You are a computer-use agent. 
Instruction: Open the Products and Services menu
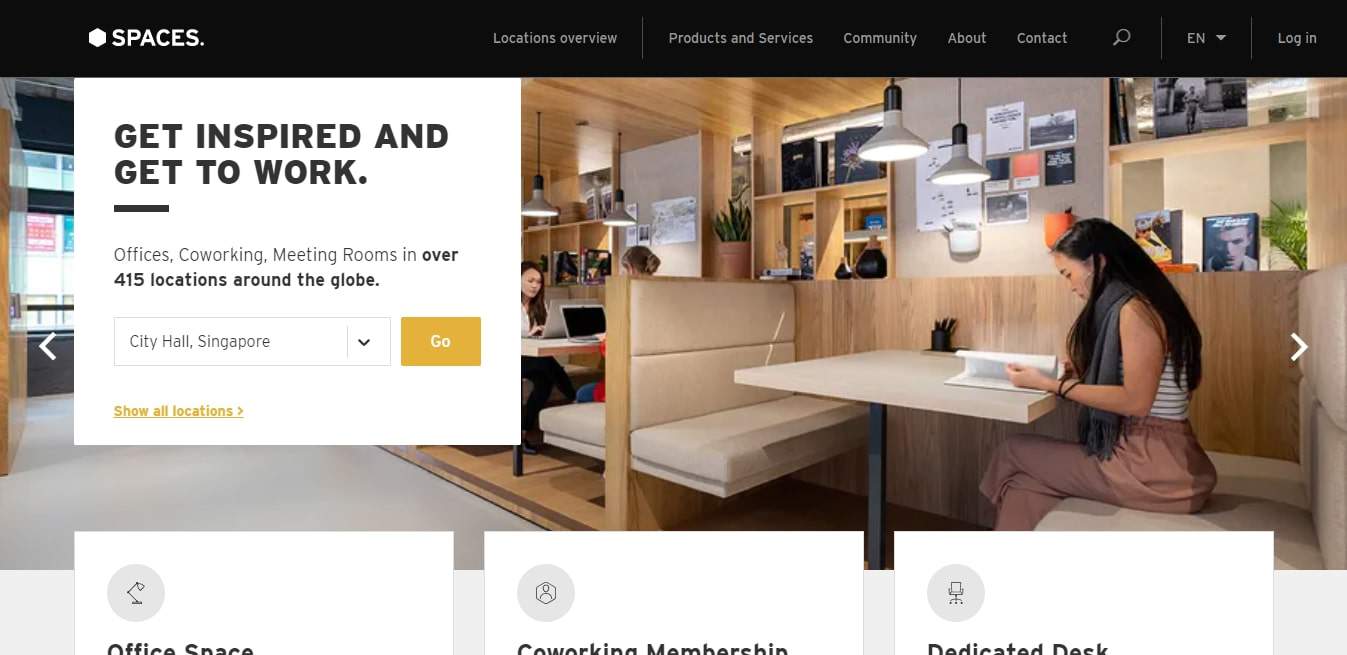pyautogui.click(x=741, y=38)
